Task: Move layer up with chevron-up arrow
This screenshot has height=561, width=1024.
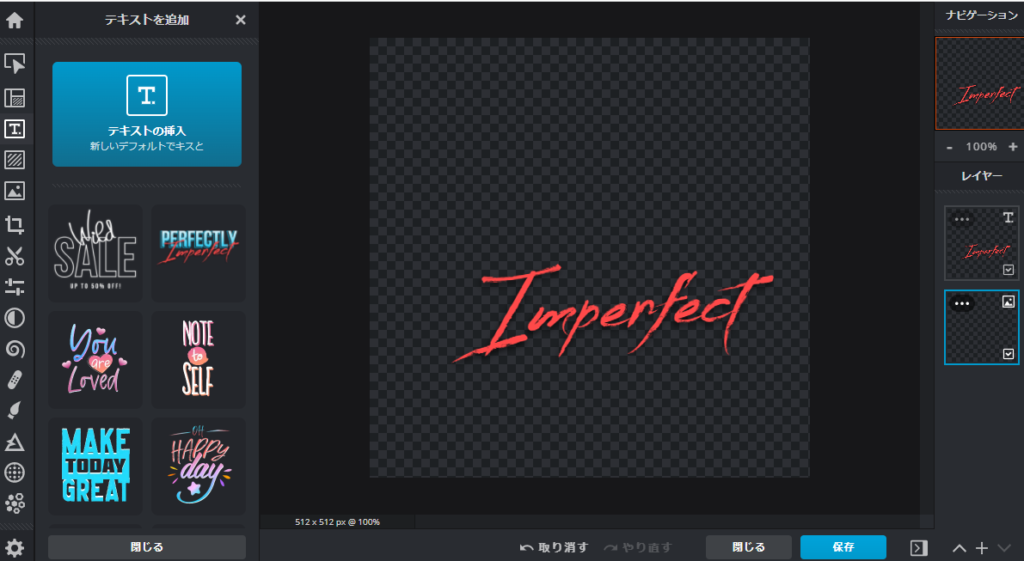Action: 959,548
